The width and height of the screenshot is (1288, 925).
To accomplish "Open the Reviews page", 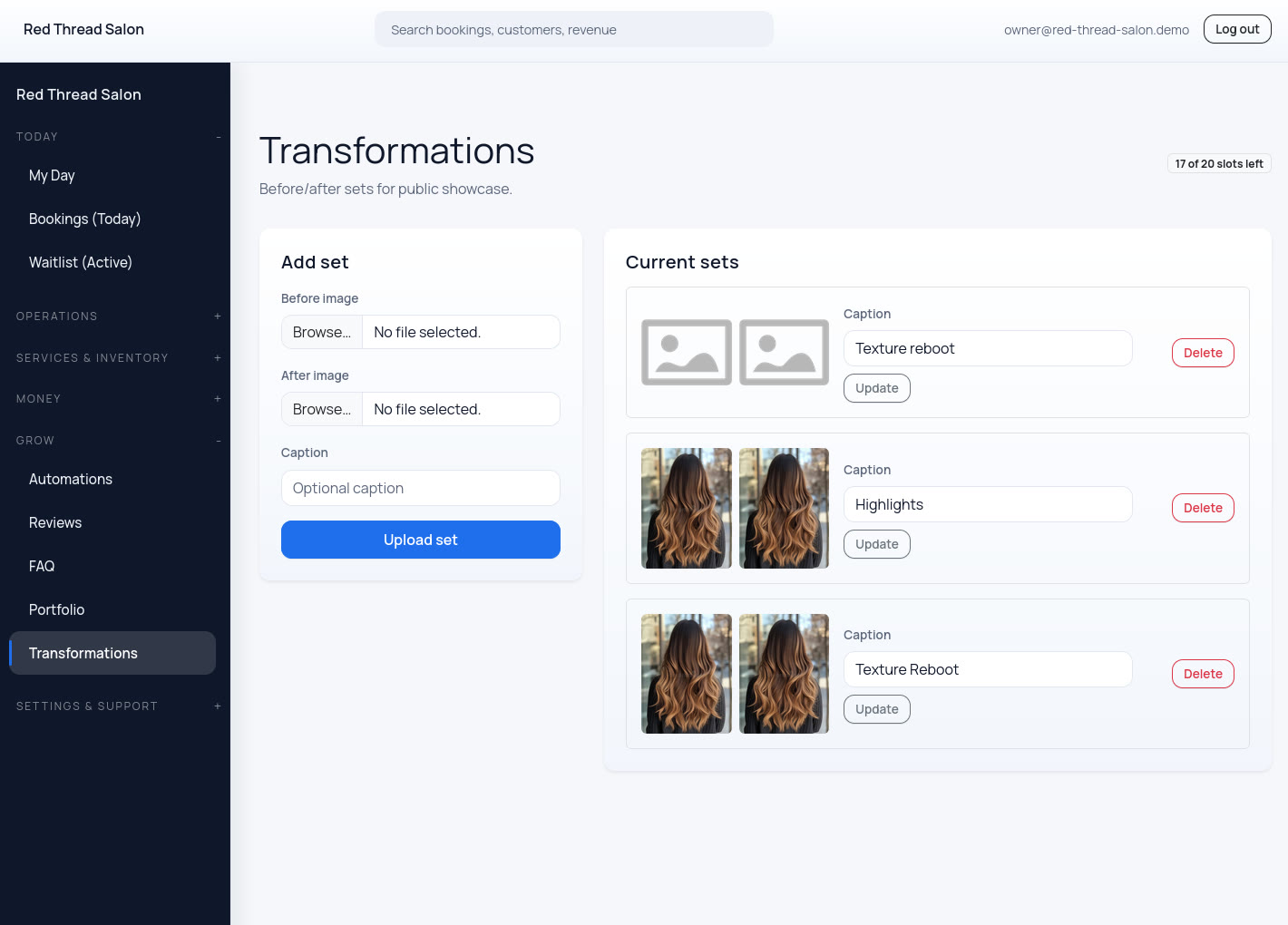I will click(55, 522).
